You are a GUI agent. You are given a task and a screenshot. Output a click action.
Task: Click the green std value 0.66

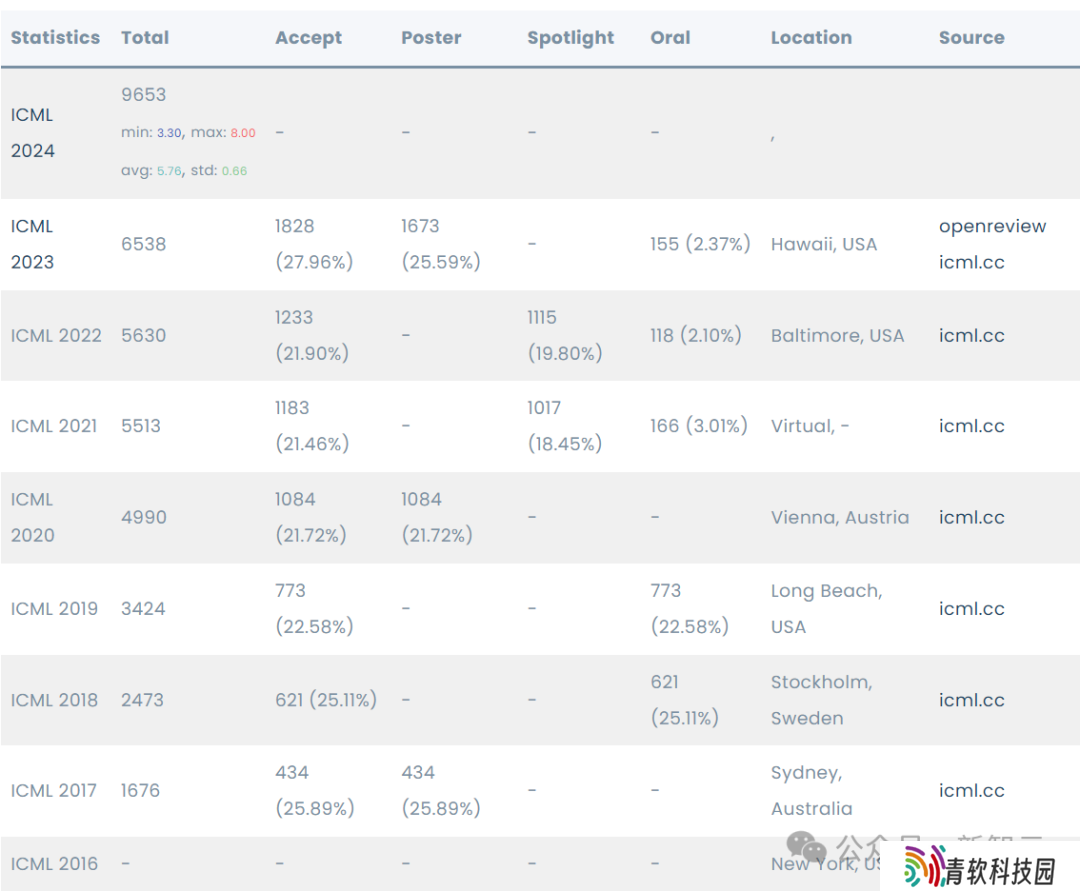point(234,171)
